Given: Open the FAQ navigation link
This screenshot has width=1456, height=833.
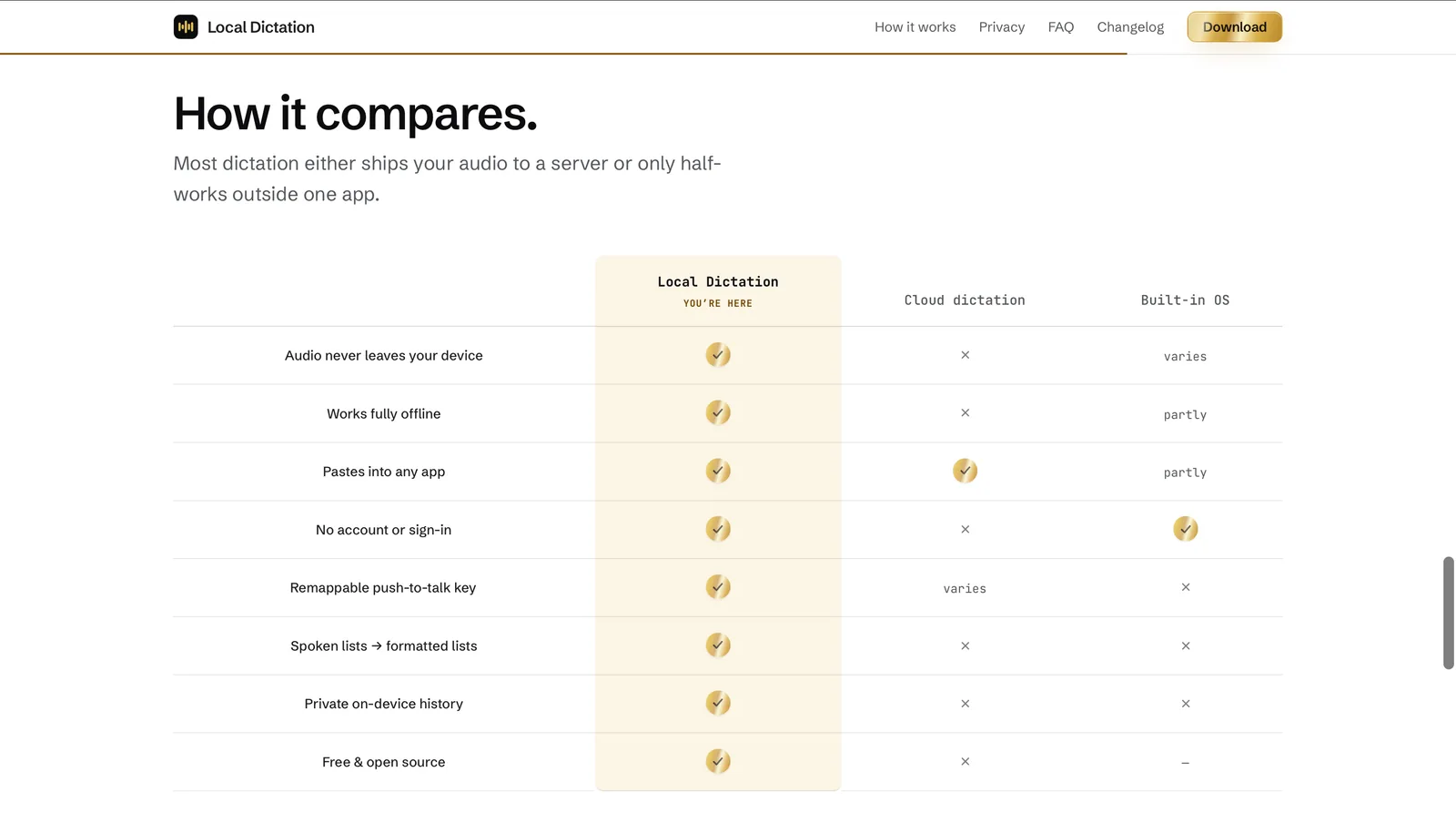Looking at the screenshot, I should point(1060,27).
